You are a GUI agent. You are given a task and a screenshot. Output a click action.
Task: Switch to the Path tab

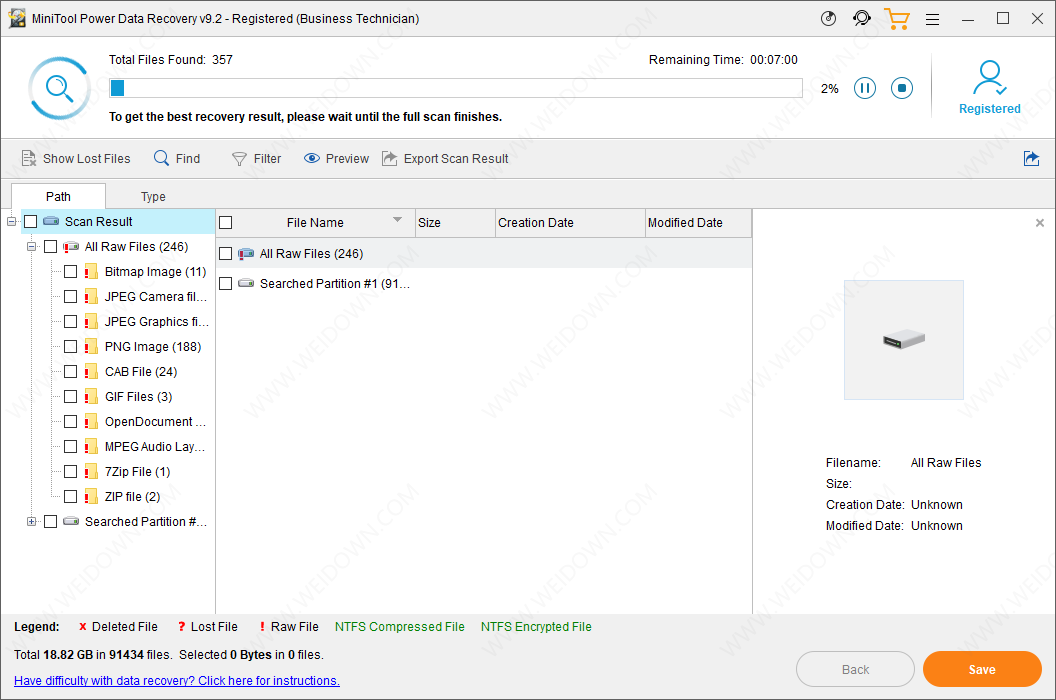(58, 196)
